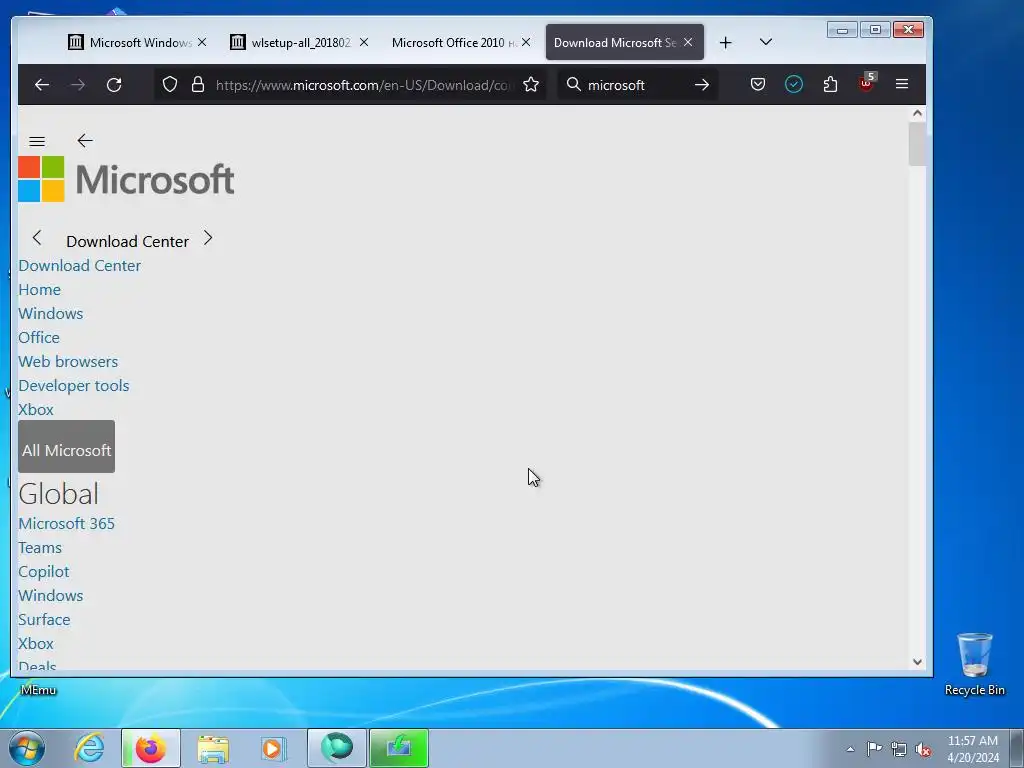The image size is (1024, 768).
Task: Open the extensions puzzle icon
Action: click(x=830, y=84)
